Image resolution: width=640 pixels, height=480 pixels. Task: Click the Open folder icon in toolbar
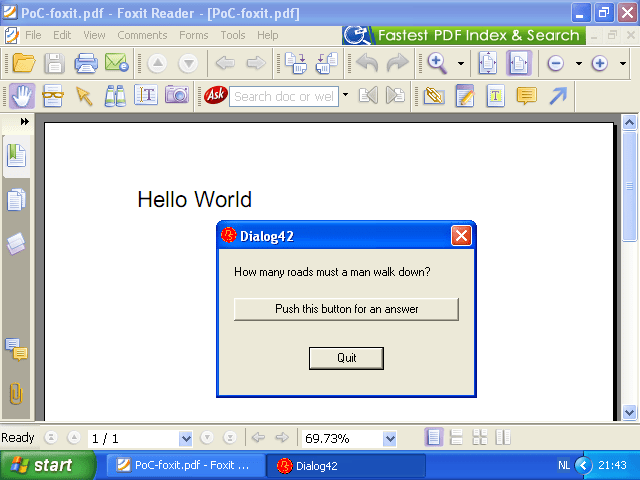[x=22, y=63]
